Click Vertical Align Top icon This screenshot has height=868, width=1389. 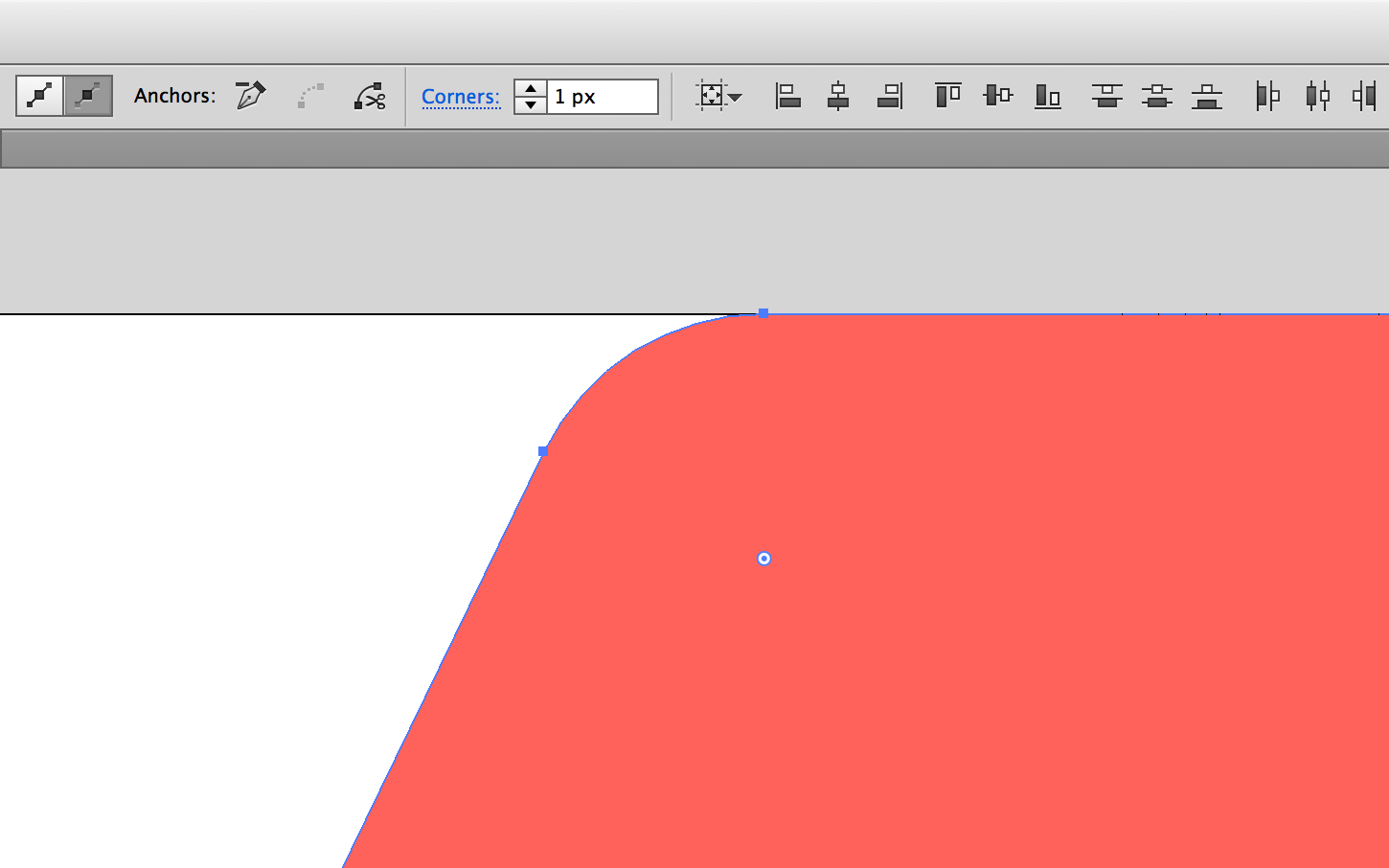pos(948,95)
